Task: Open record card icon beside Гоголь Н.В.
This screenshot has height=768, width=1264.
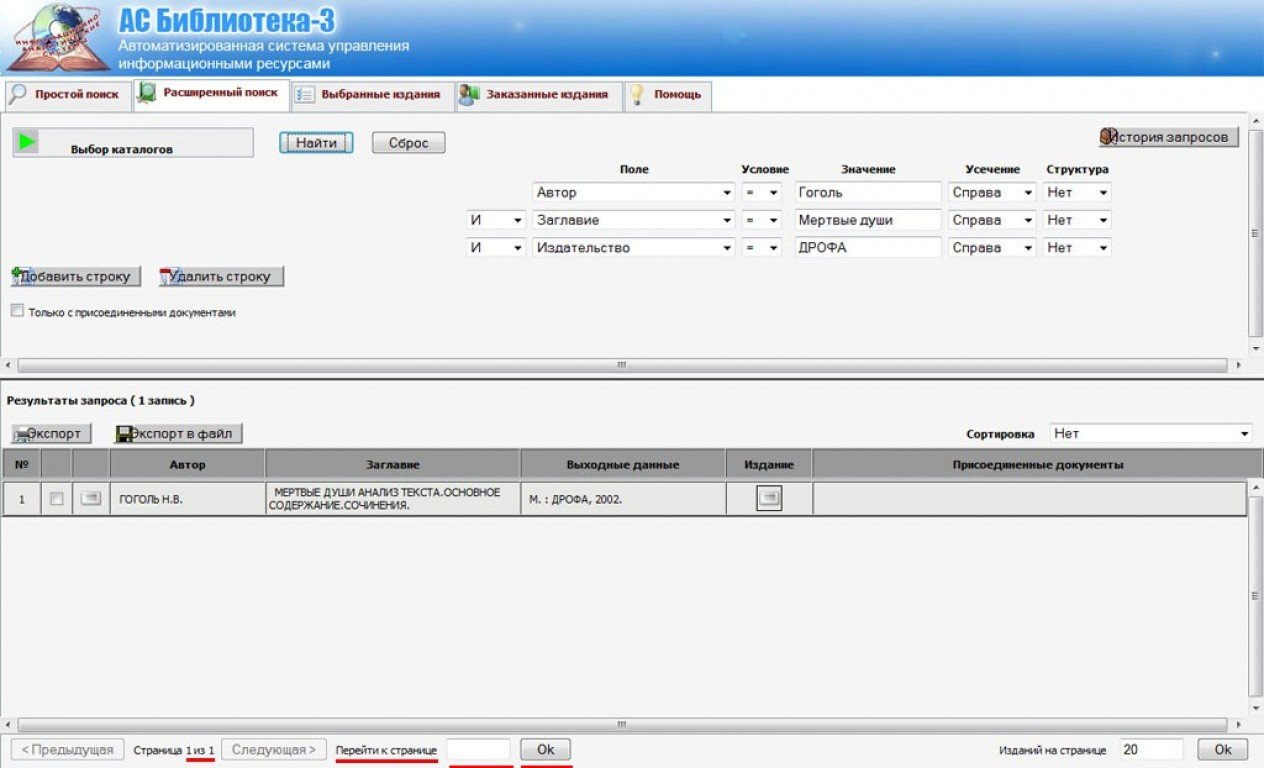Action: click(x=91, y=498)
